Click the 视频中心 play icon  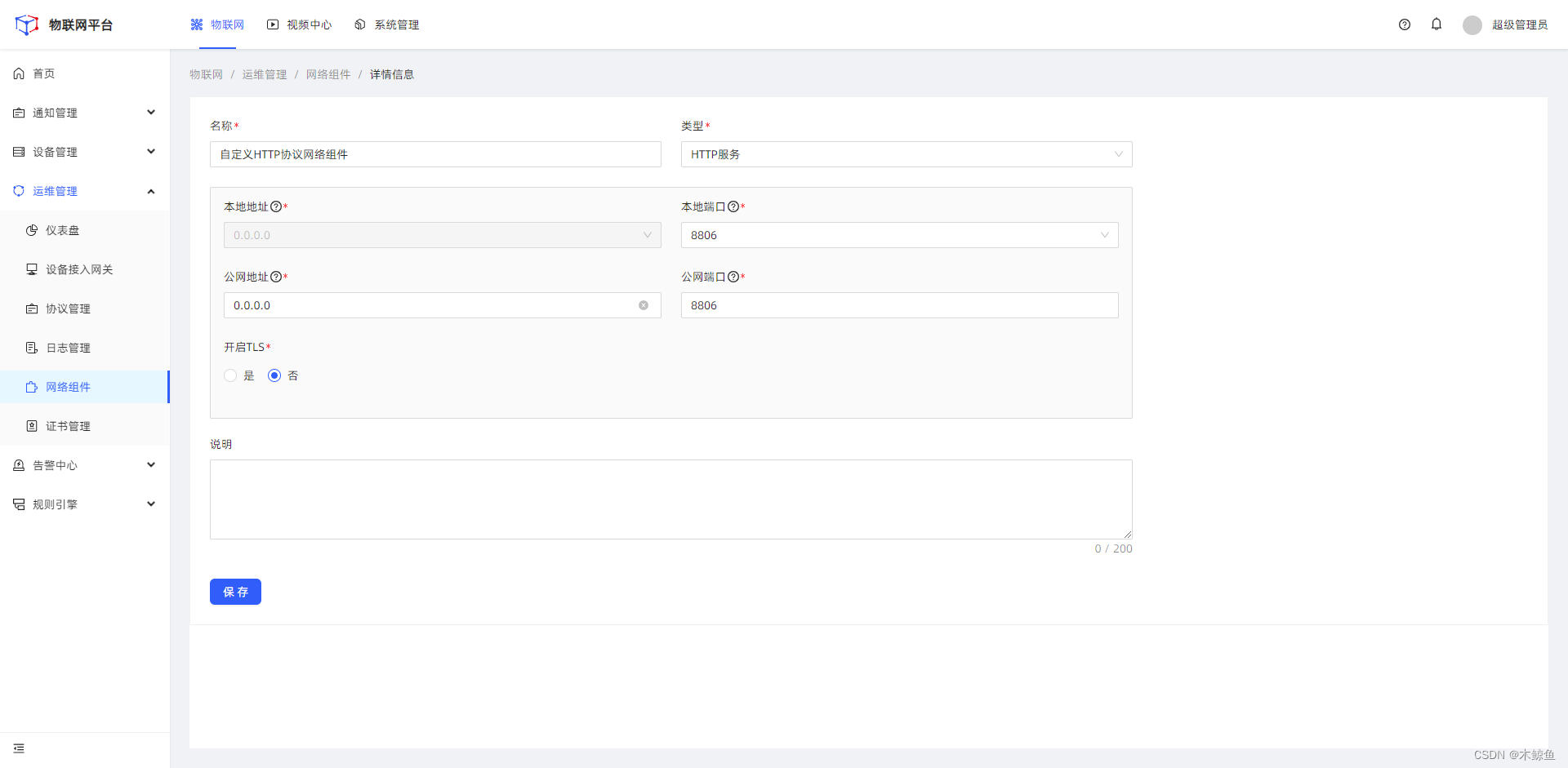point(273,24)
